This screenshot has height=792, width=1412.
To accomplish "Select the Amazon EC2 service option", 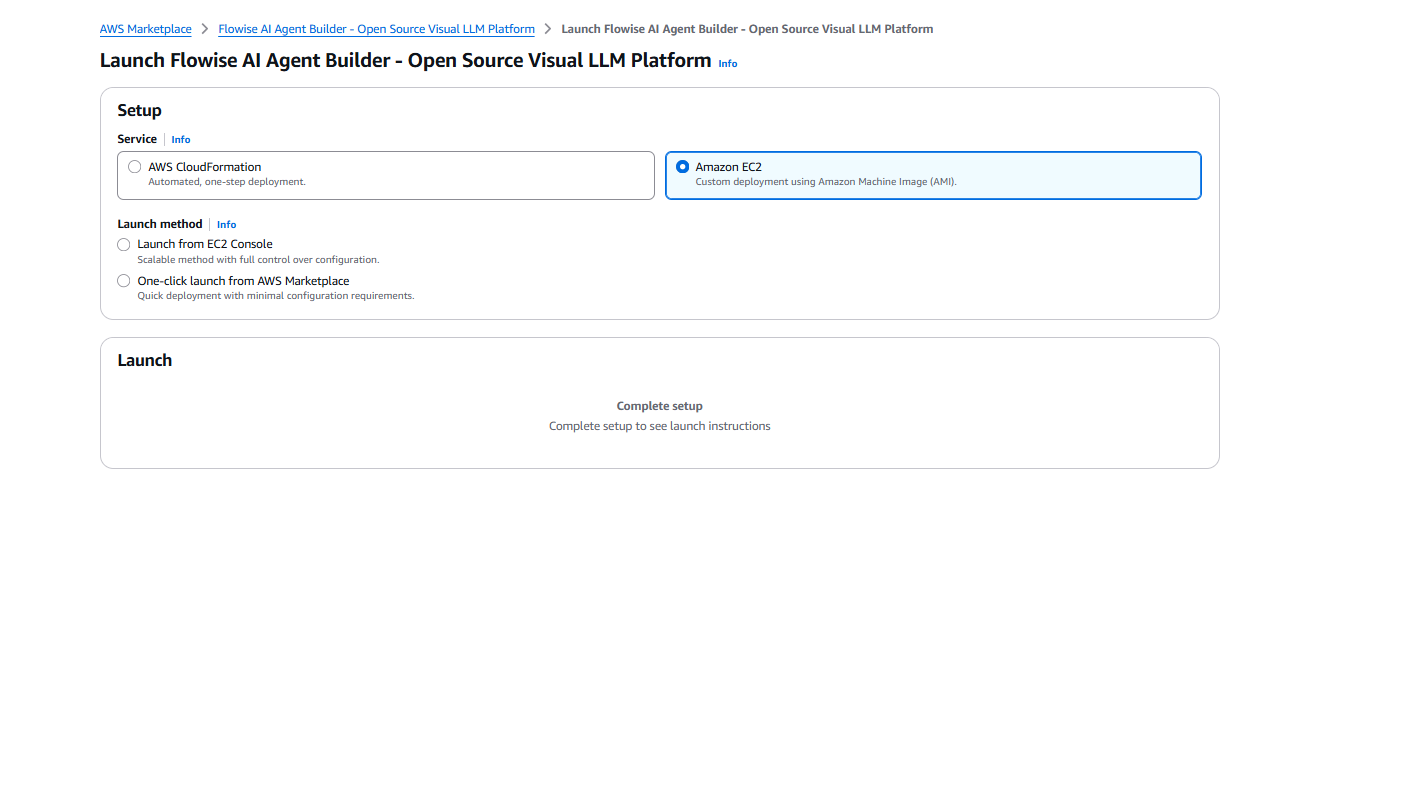I will pyautogui.click(x=933, y=175).
